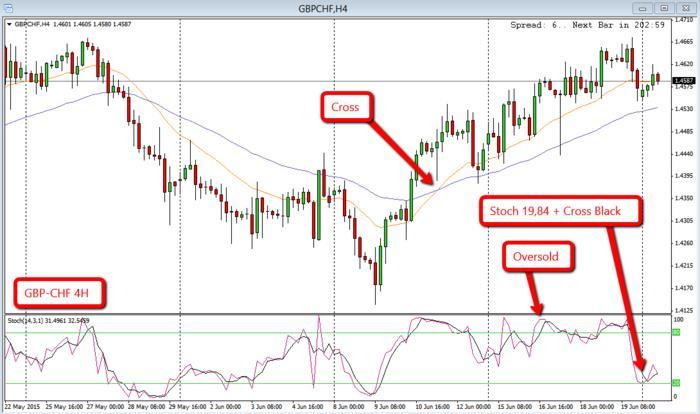This screenshot has width=700, height=414.
Task: Click the 1.4710 price scale label
Action: tap(683, 20)
